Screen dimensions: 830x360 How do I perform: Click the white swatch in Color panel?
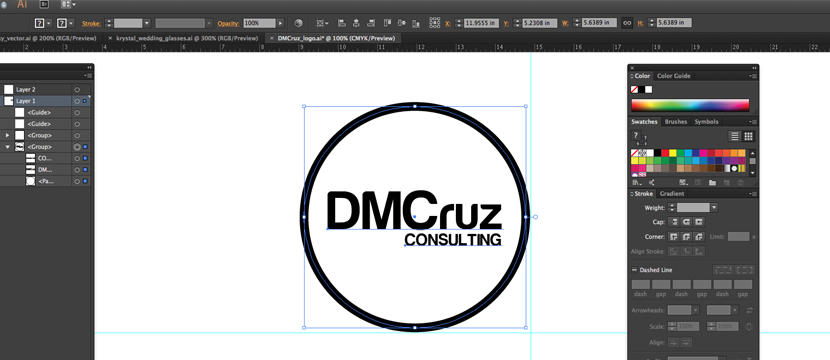649,89
